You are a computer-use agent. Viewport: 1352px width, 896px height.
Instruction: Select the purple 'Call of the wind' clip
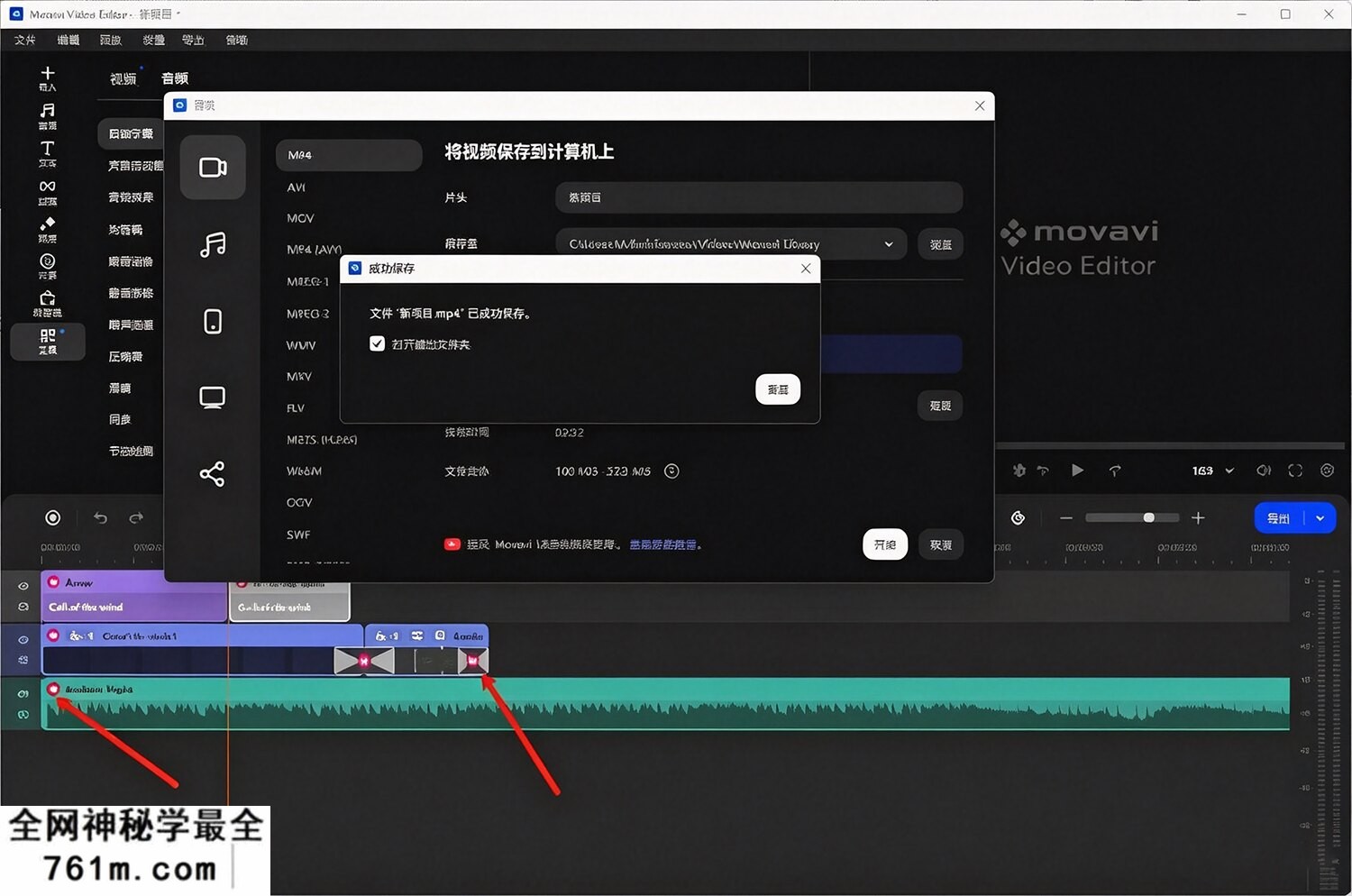click(x=133, y=596)
